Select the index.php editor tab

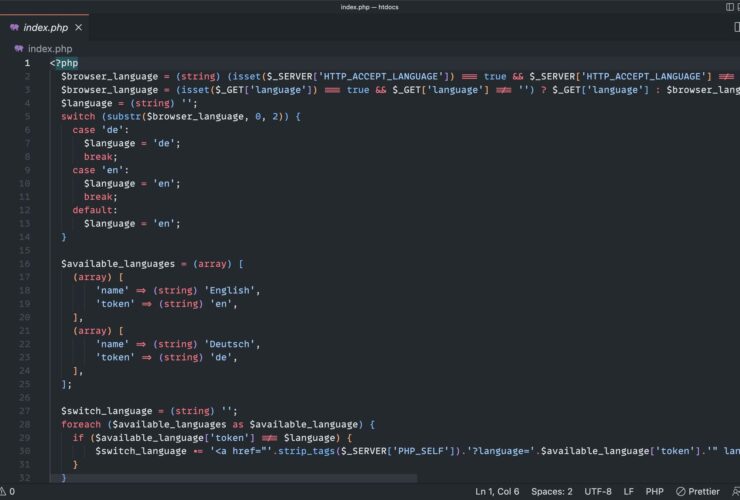coord(44,27)
